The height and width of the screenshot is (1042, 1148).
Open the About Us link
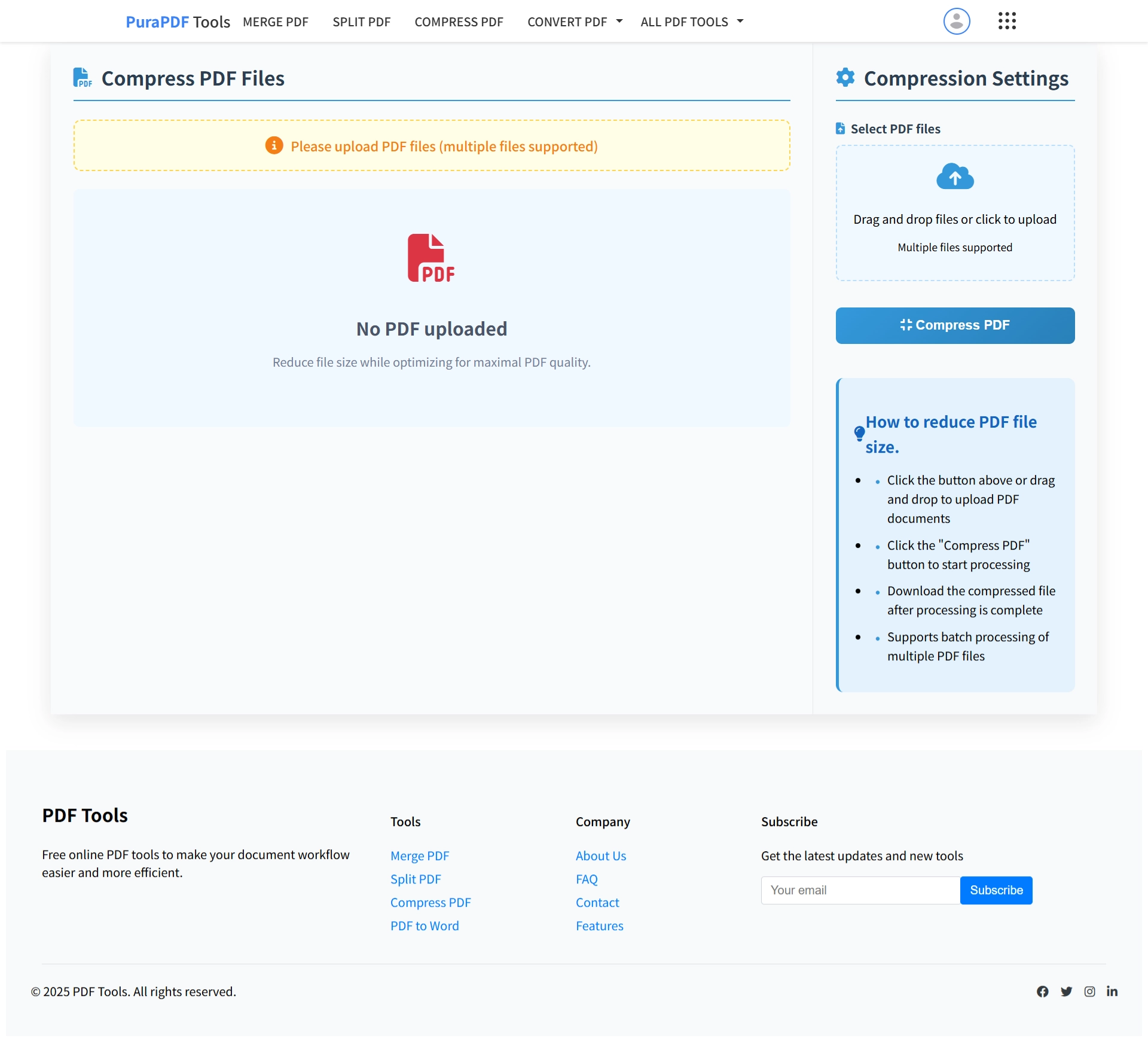600,855
